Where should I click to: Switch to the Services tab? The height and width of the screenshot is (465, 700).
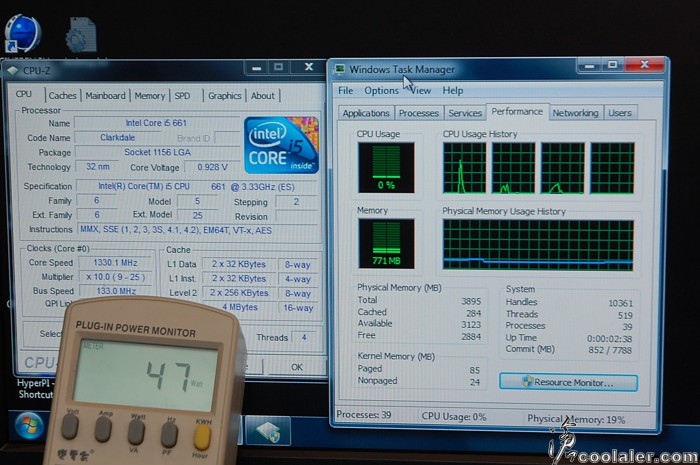(465, 113)
